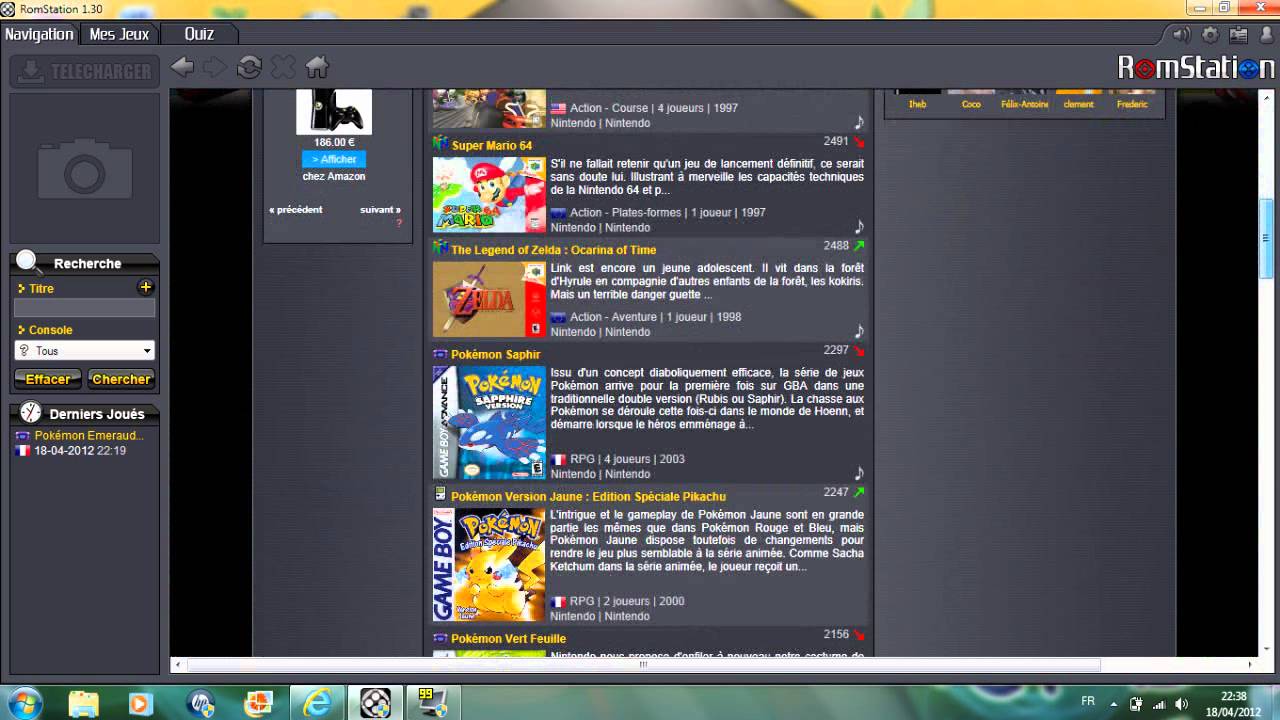Click the Effacer button

pos(48,379)
